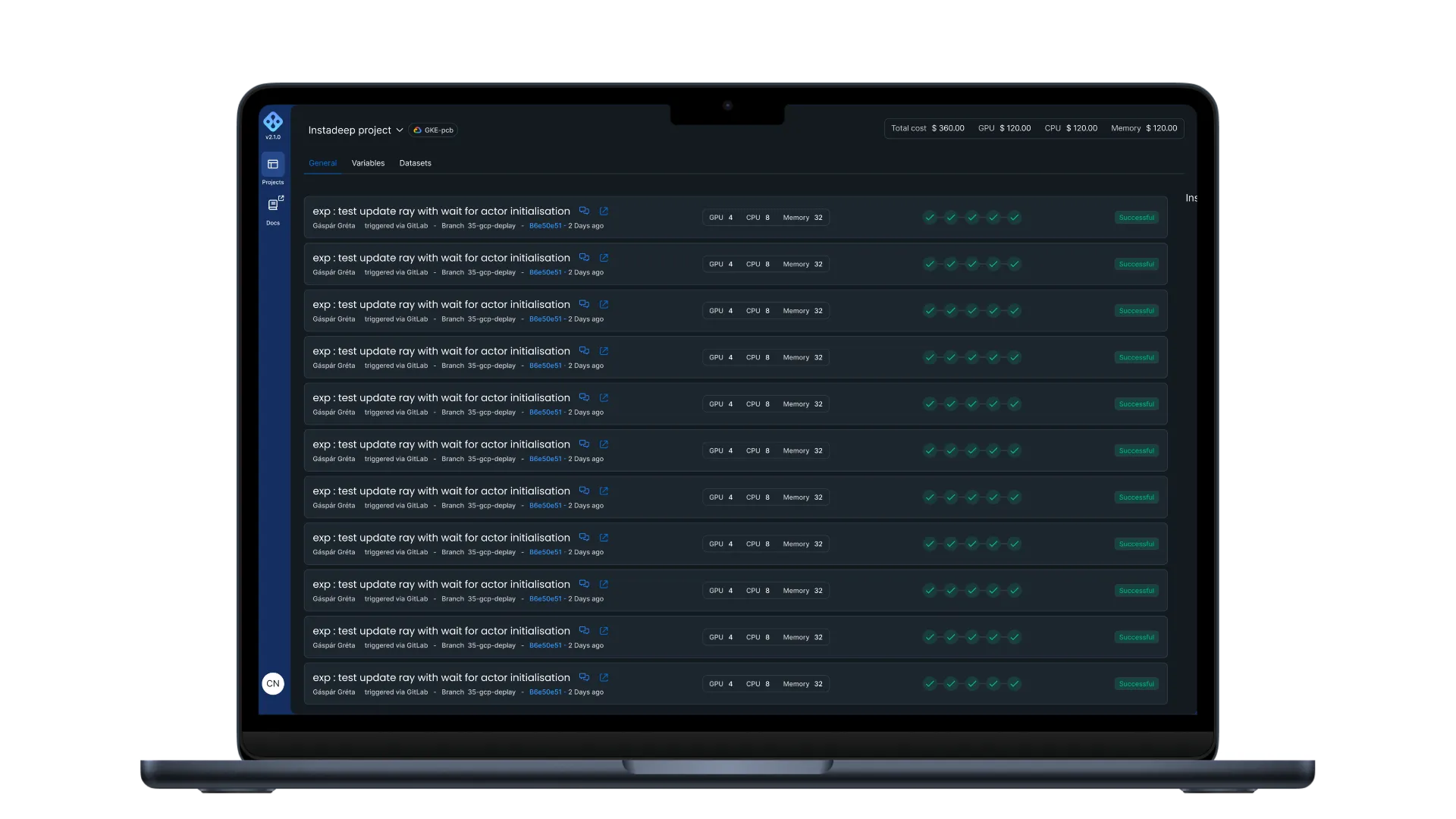Click the Instadeep app logo

pyautogui.click(x=273, y=121)
